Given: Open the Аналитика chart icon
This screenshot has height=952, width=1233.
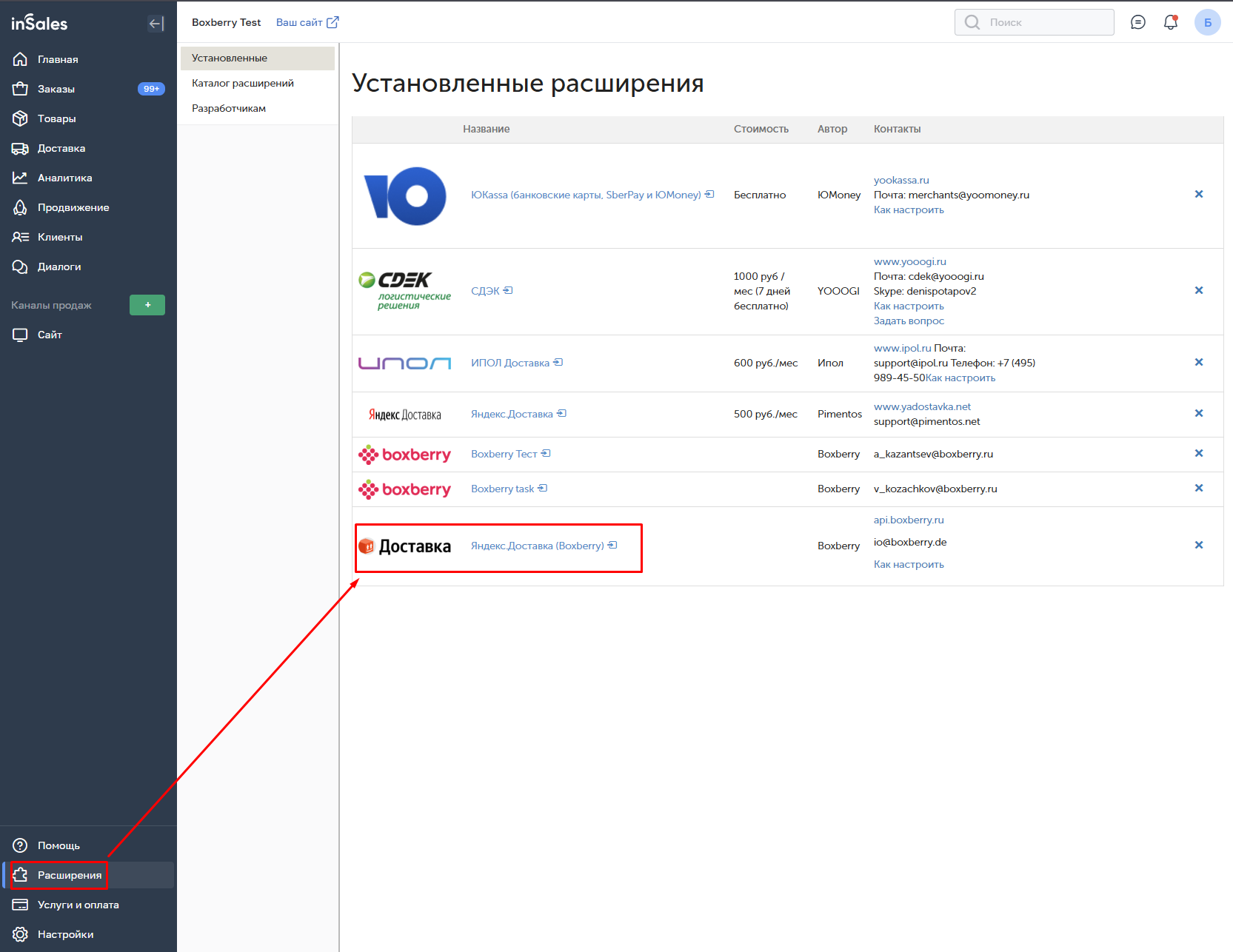Looking at the screenshot, I should 20,178.
